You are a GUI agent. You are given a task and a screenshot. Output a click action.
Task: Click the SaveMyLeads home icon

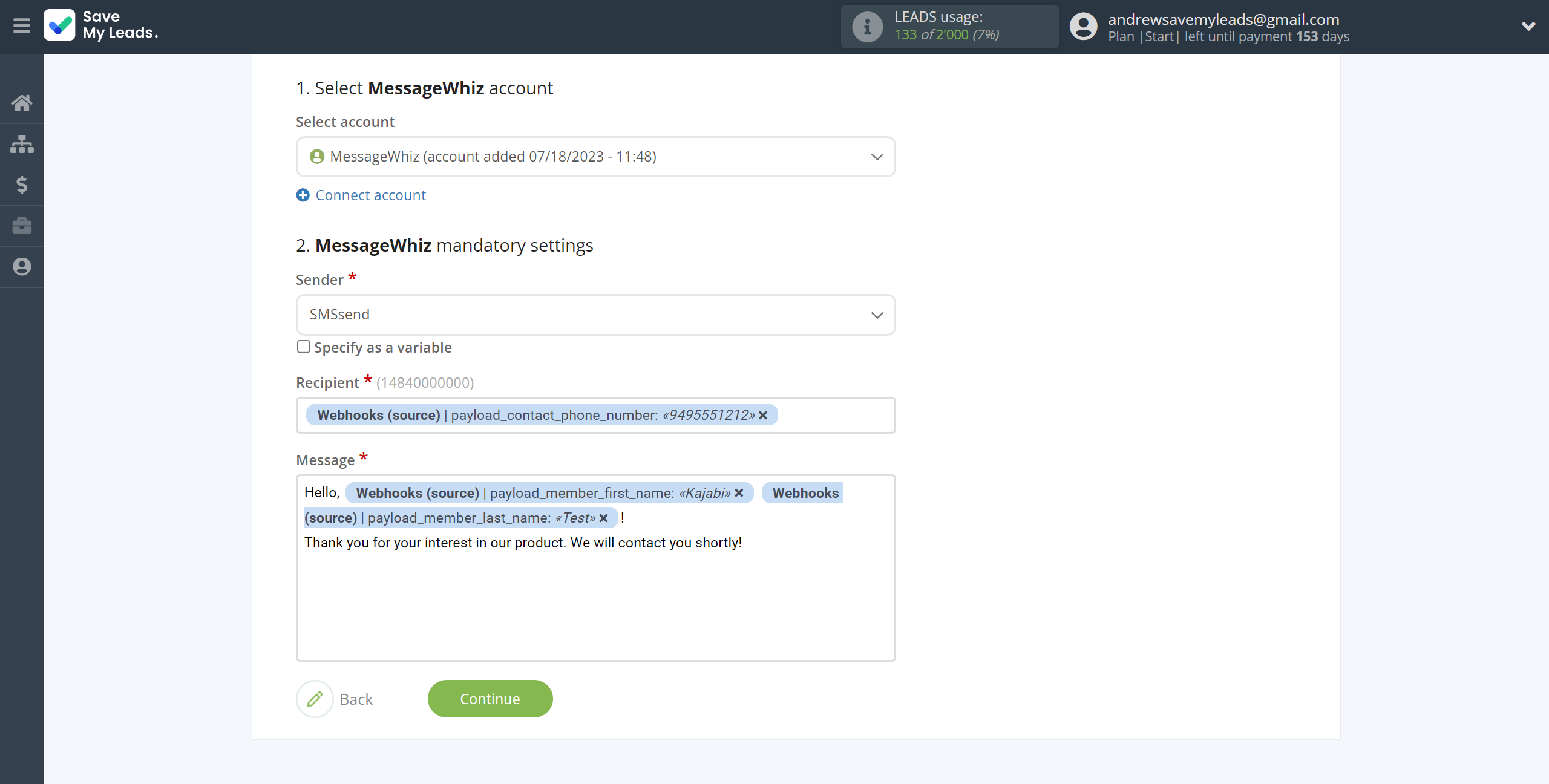click(x=22, y=102)
